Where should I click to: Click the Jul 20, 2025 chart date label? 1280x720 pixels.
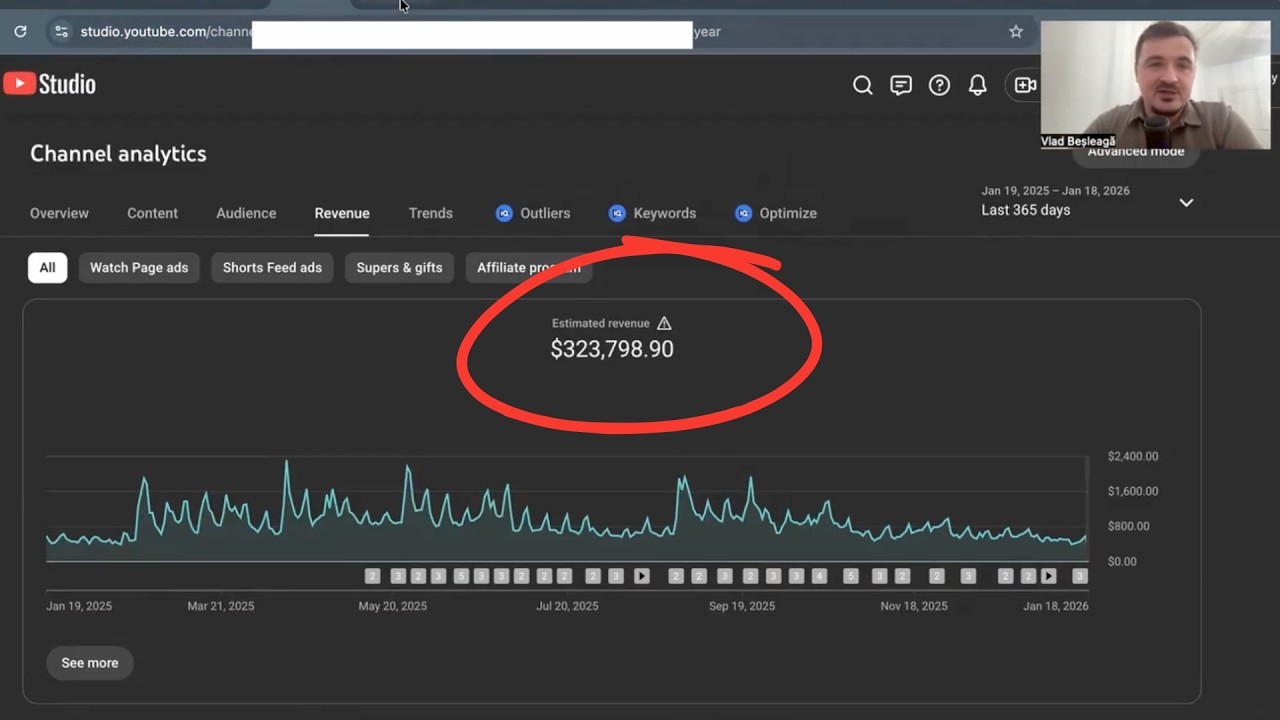point(568,606)
